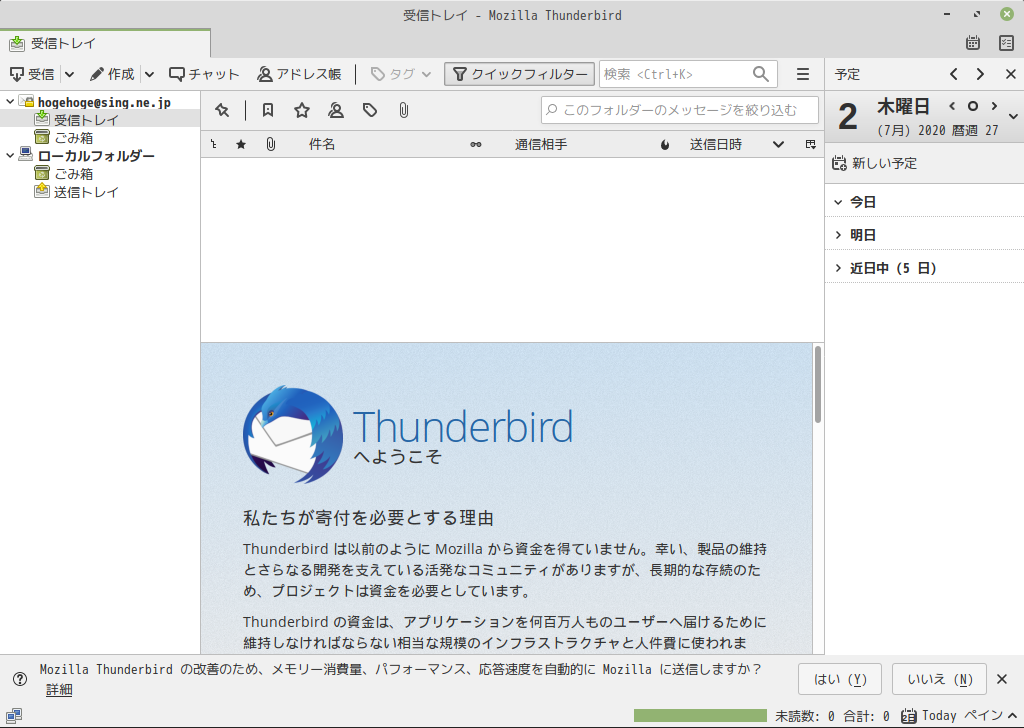Toggle contacts filter icon
1024x728 pixels.
tap(336, 110)
